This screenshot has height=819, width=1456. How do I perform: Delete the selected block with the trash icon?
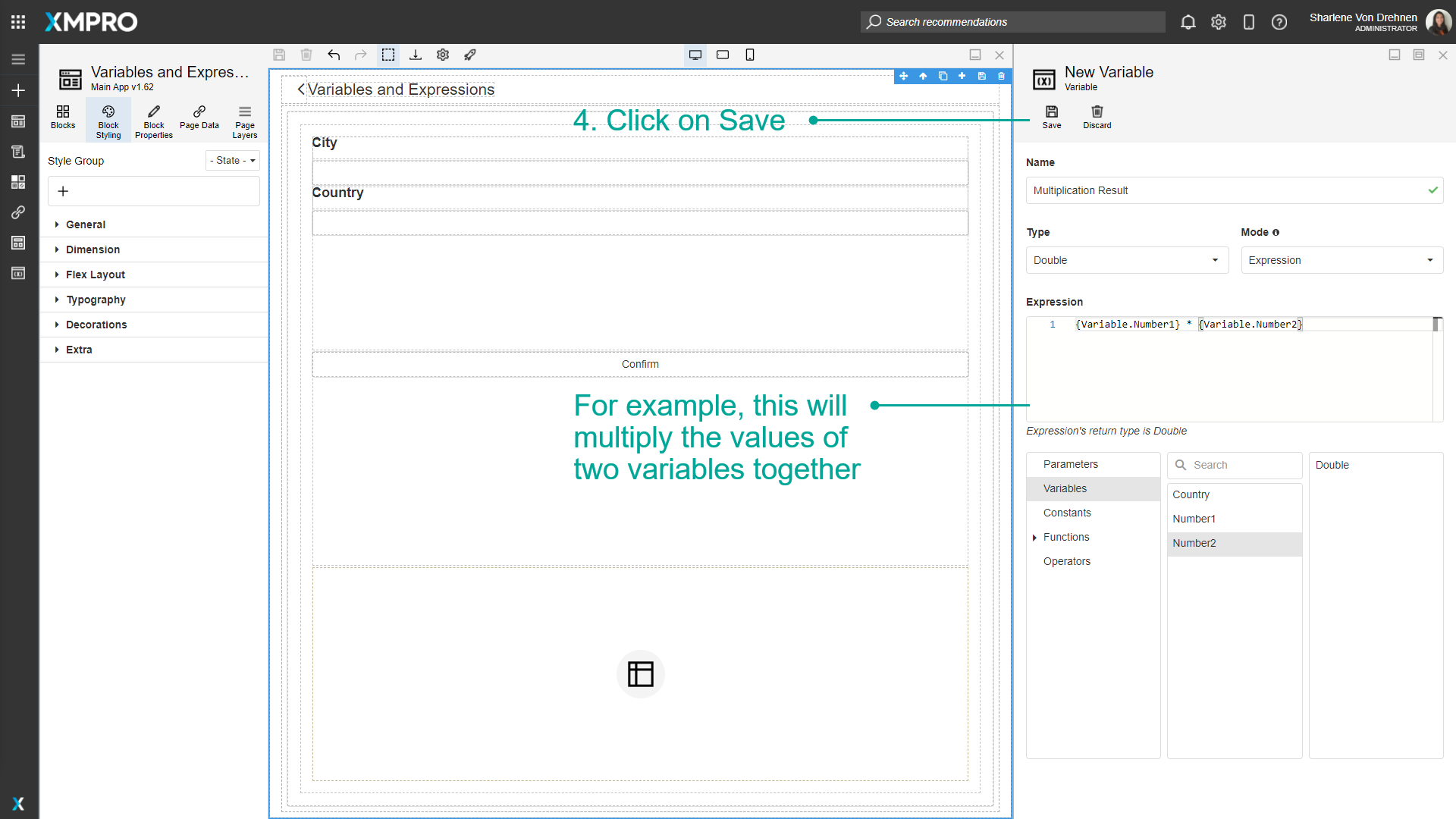coord(1001,76)
